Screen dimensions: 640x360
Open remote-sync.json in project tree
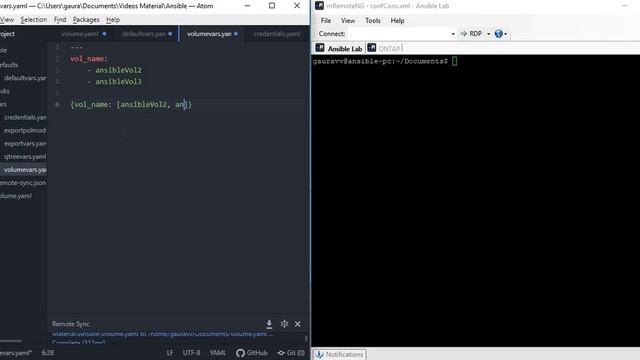[x=23, y=183]
